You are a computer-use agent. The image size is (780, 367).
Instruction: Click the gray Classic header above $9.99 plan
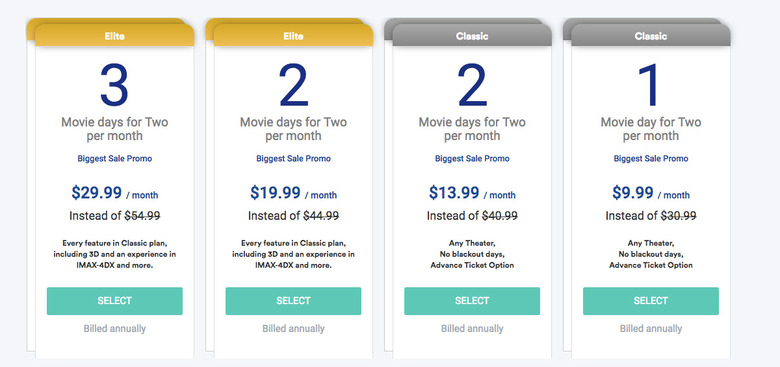tap(651, 36)
